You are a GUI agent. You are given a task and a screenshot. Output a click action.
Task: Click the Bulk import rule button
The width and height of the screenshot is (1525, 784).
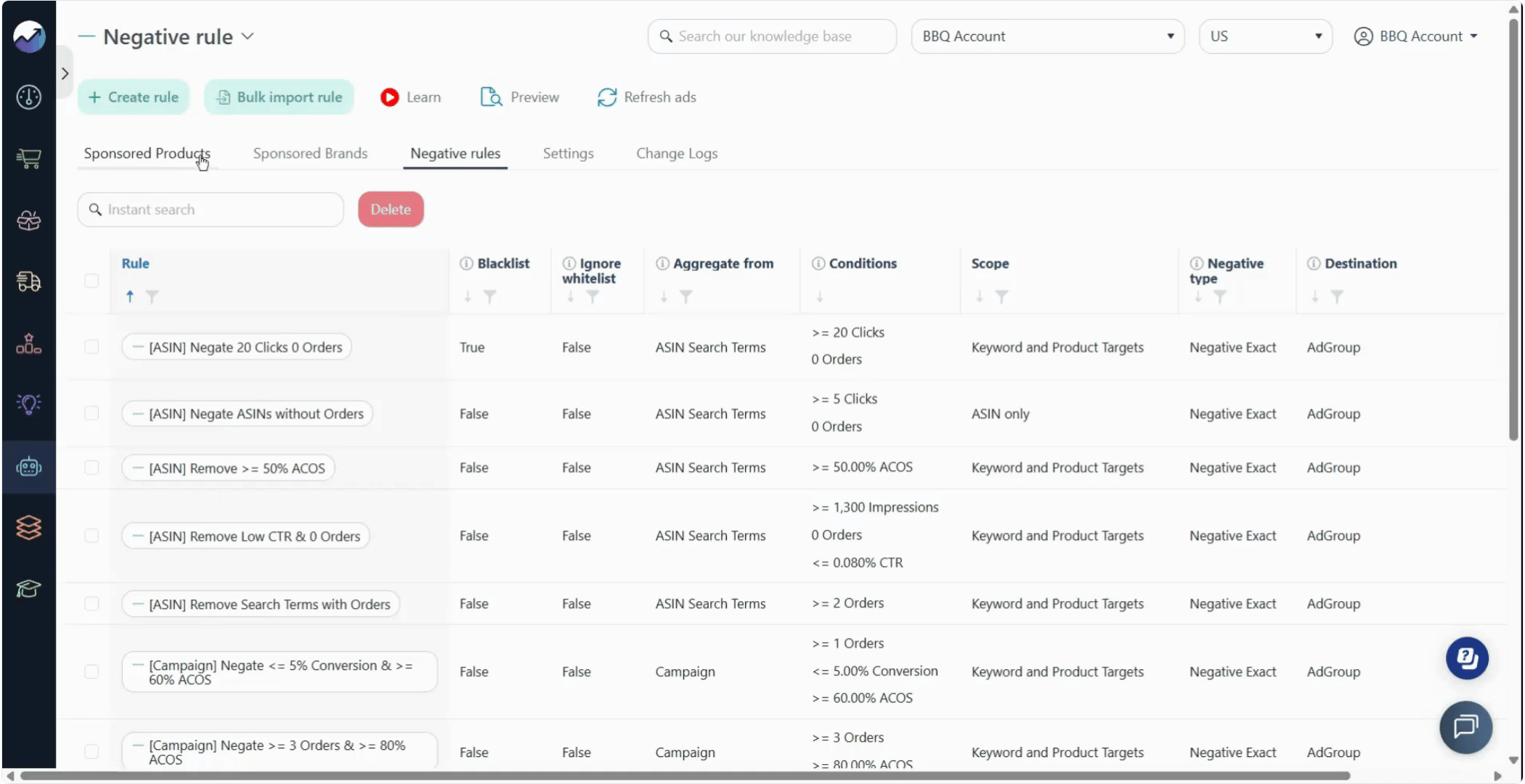(x=279, y=97)
